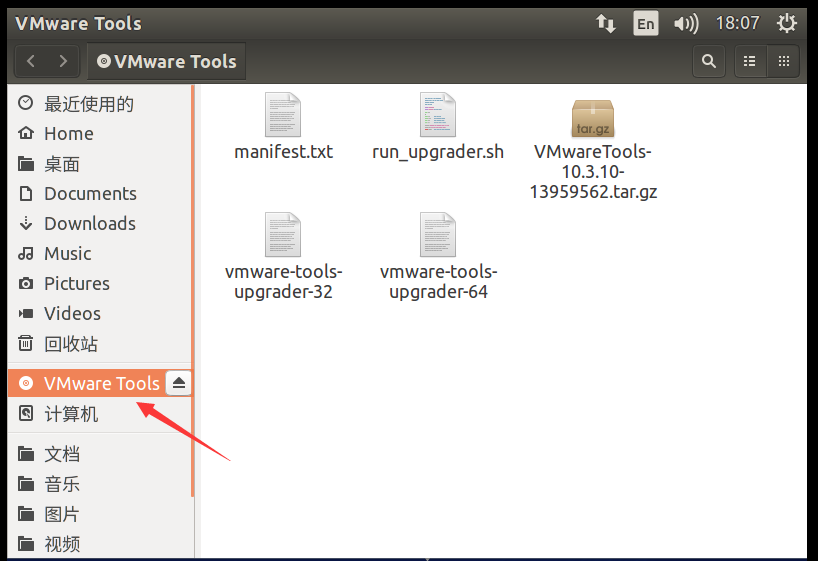Open Pictures in the sidebar
Screen dimensions: 818x561
click(100, 283)
